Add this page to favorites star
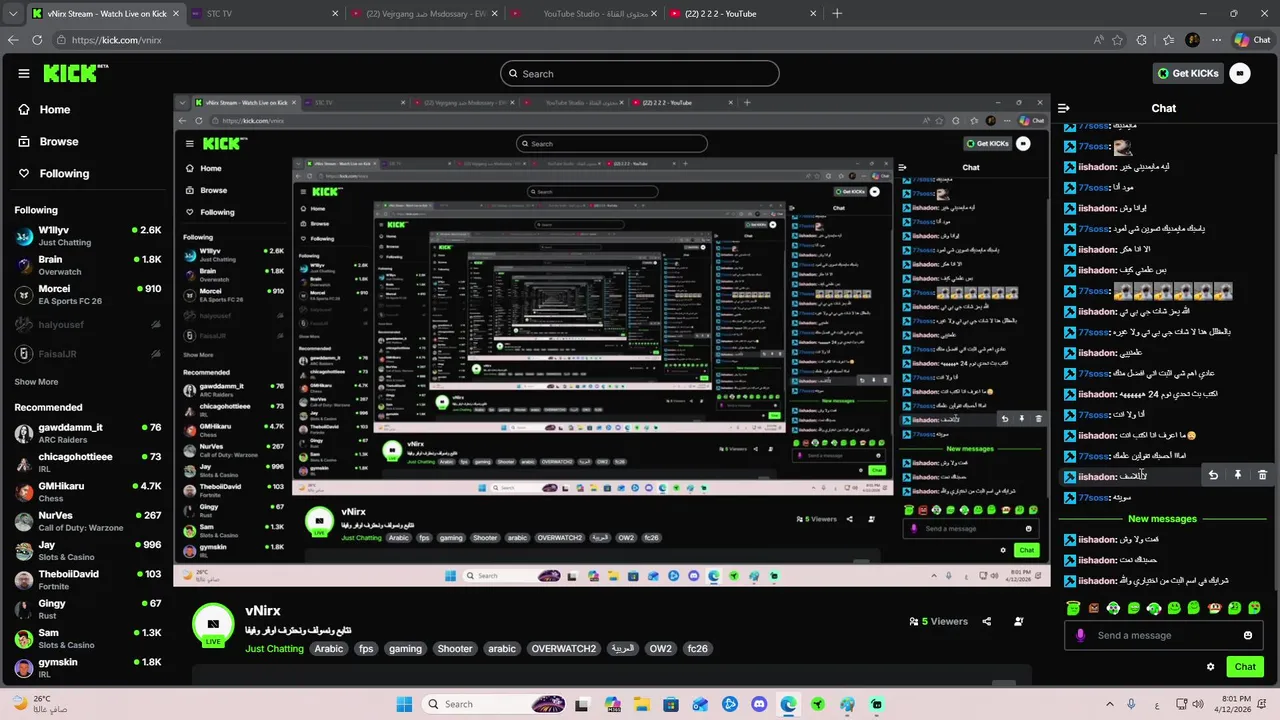 [1119, 40]
